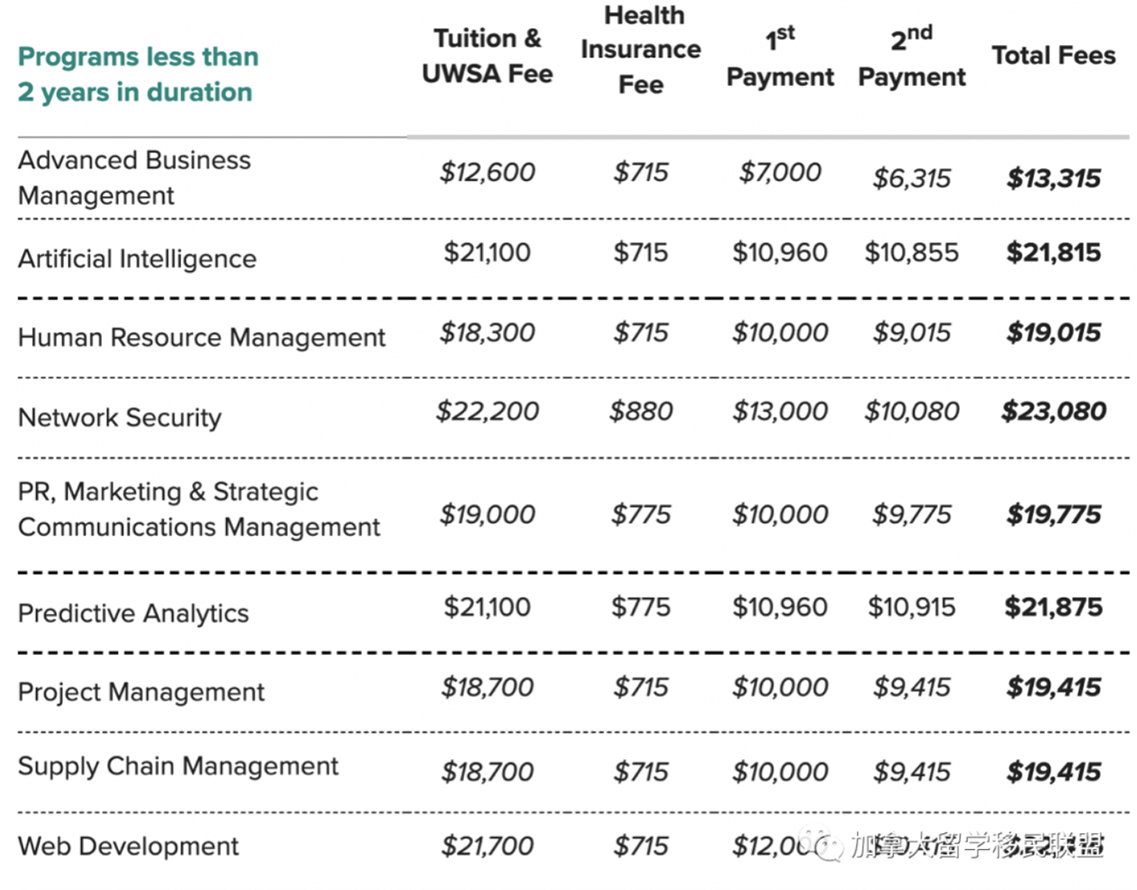Select the Human Resource Management program name
1137x890 pixels.
pyautogui.click(x=201, y=337)
